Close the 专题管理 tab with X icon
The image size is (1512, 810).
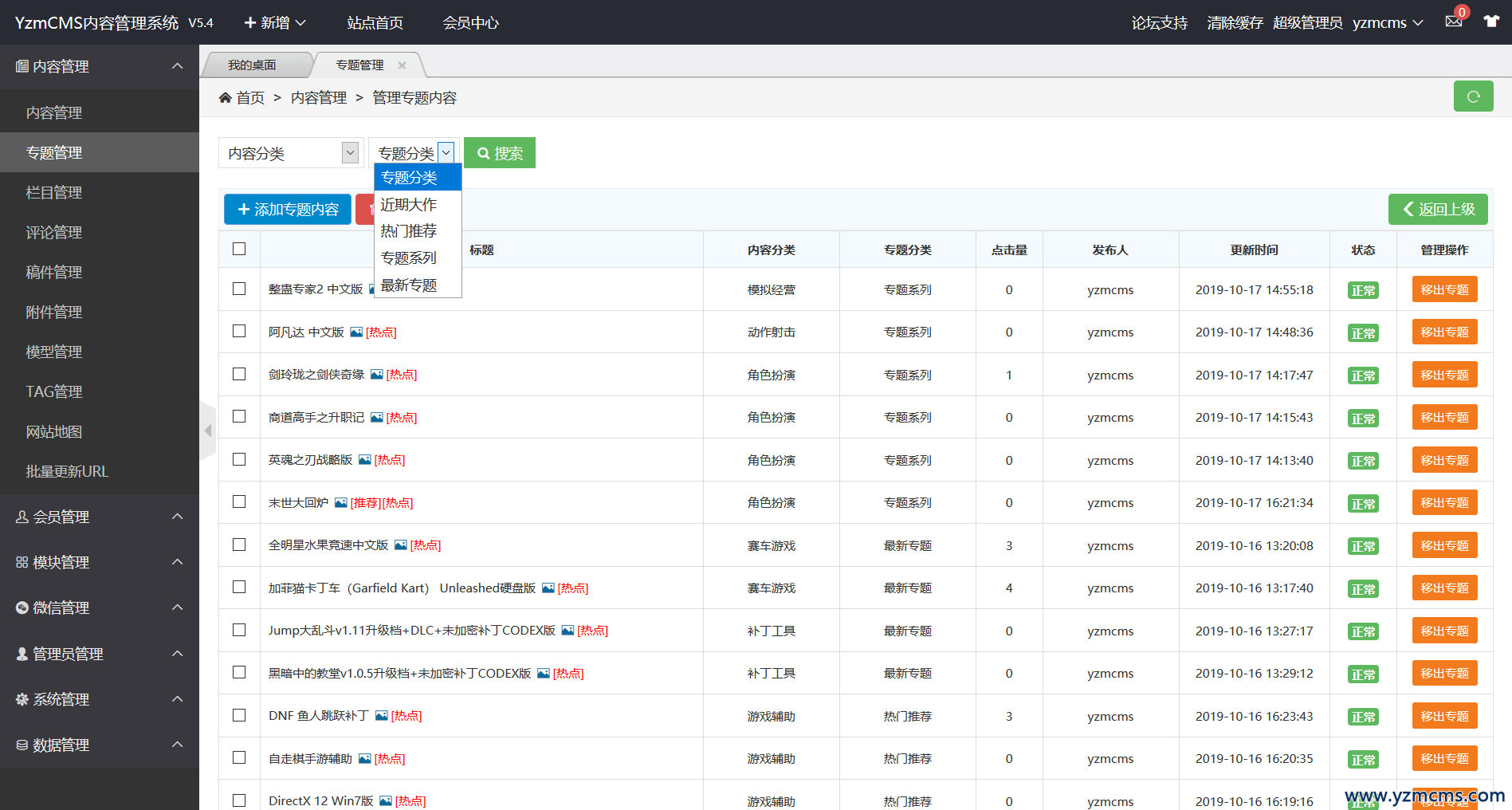point(402,65)
